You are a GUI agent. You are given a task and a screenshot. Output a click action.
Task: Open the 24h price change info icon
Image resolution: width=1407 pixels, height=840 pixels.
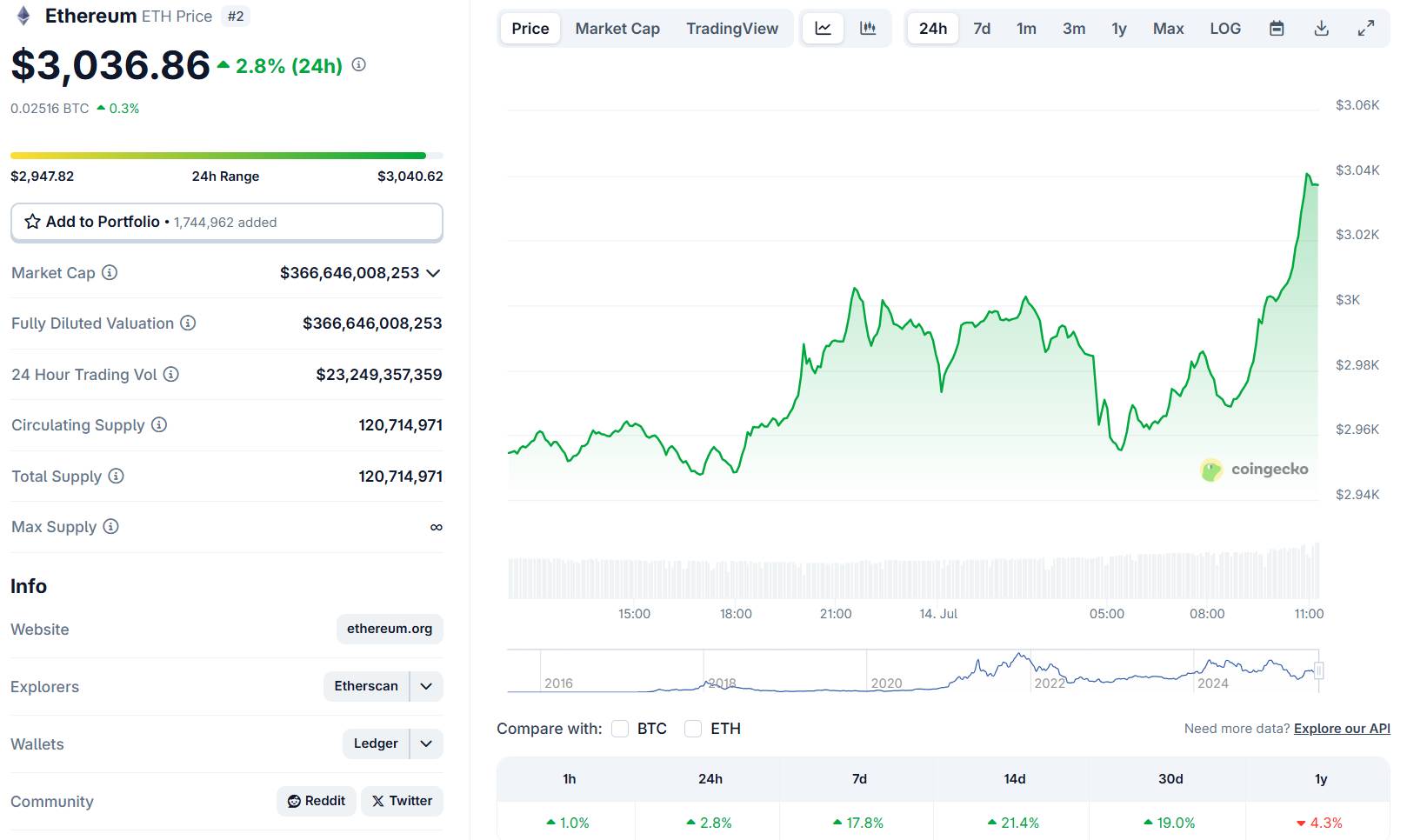click(x=358, y=64)
